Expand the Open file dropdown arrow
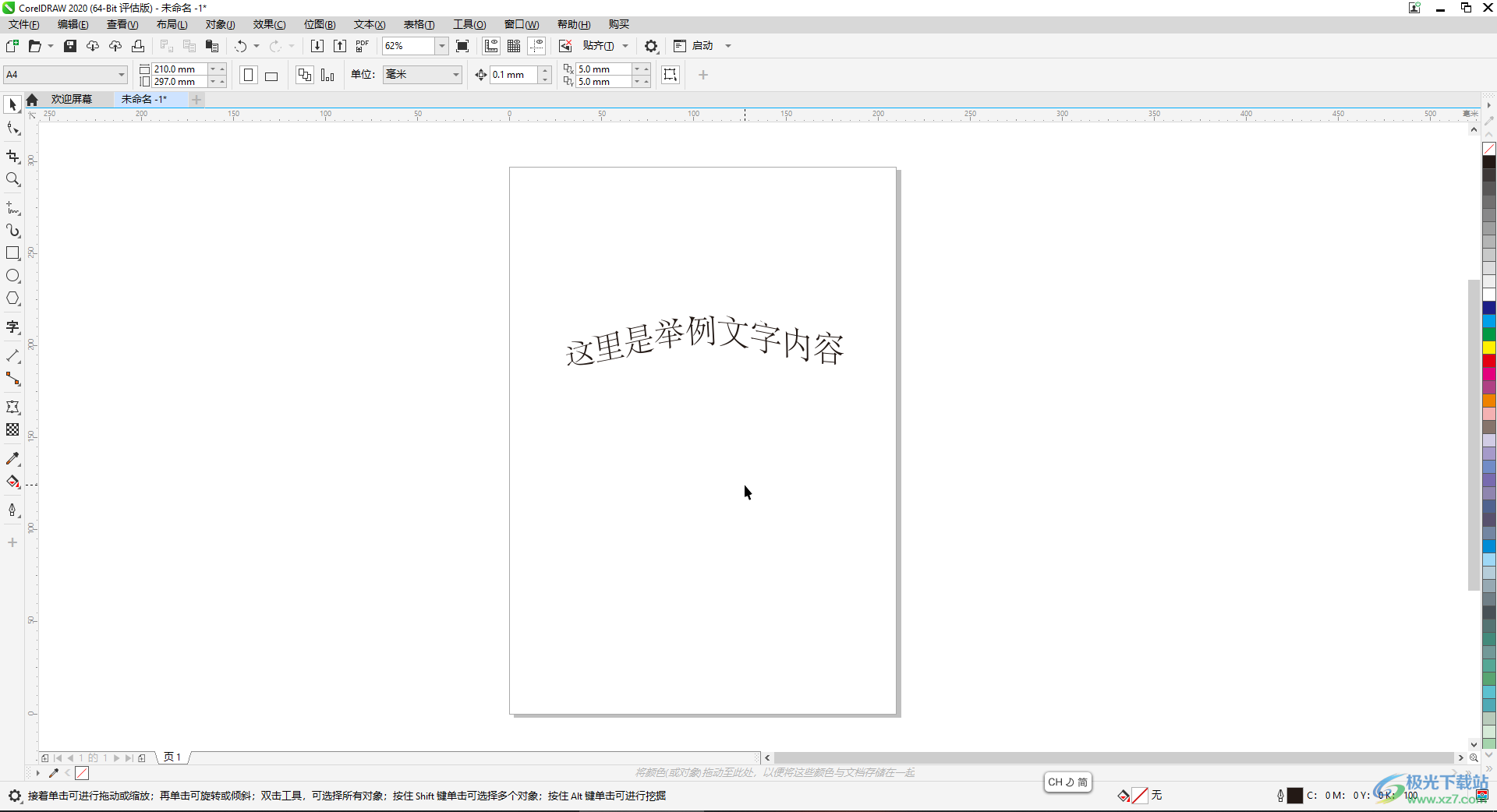This screenshot has height=812, width=1497. [x=51, y=46]
